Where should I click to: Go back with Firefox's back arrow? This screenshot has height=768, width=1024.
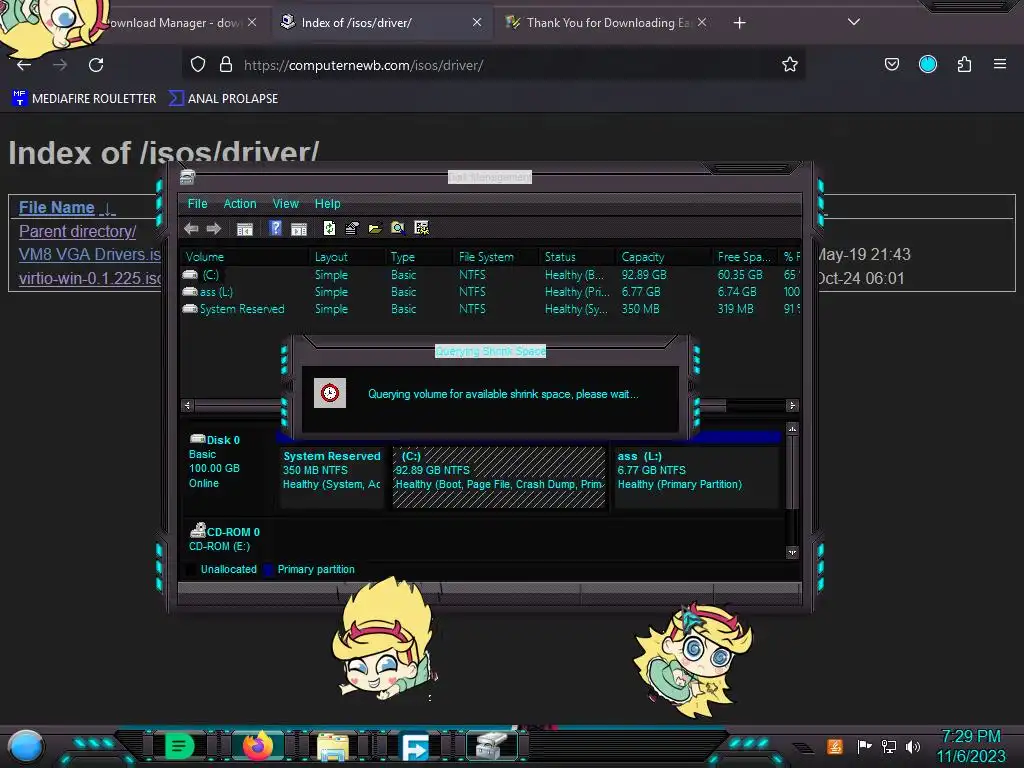tap(24, 65)
